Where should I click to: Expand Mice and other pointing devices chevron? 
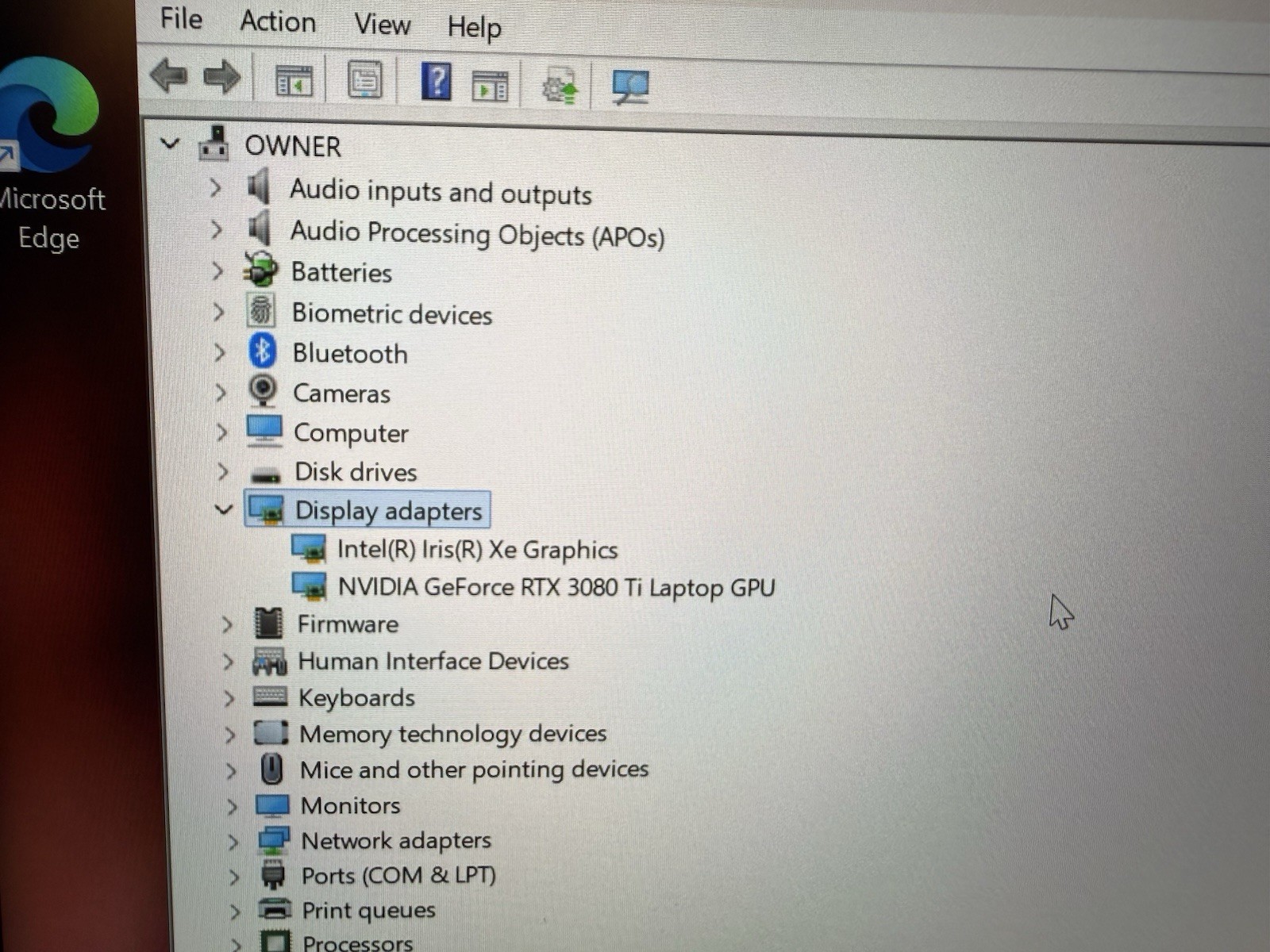[231, 770]
